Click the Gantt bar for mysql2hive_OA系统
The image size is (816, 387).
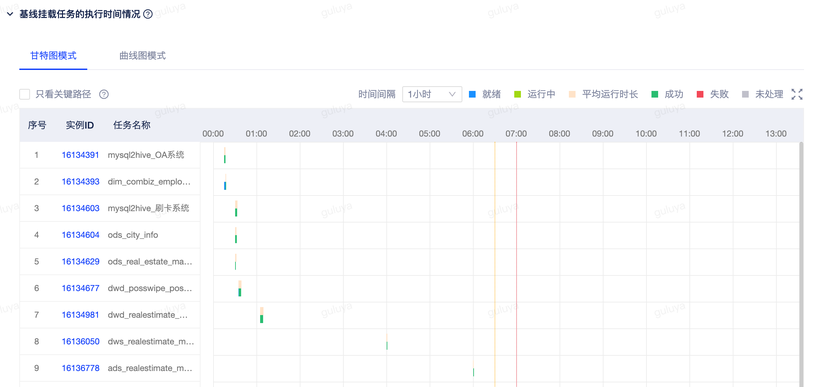(x=225, y=159)
